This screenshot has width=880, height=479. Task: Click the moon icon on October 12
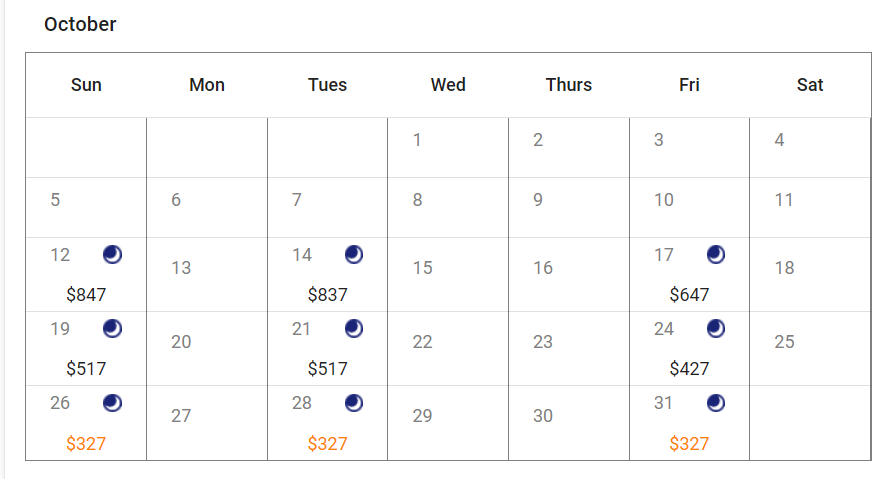click(x=113, y=255)
